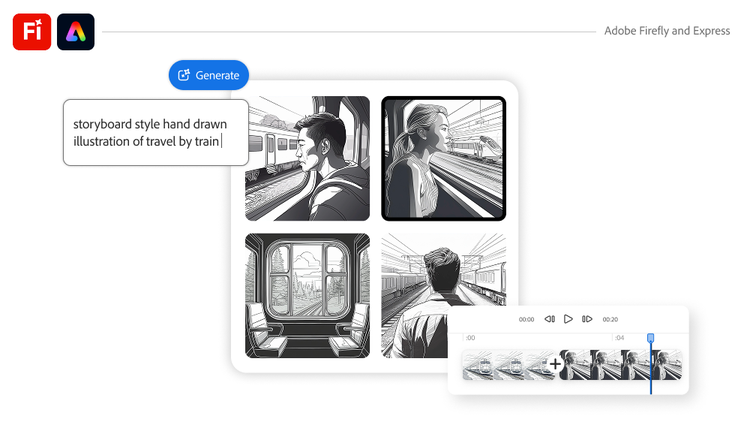Click the Adobe Firefly app icon
Screen dimensions: 750x422
(31, 32)
